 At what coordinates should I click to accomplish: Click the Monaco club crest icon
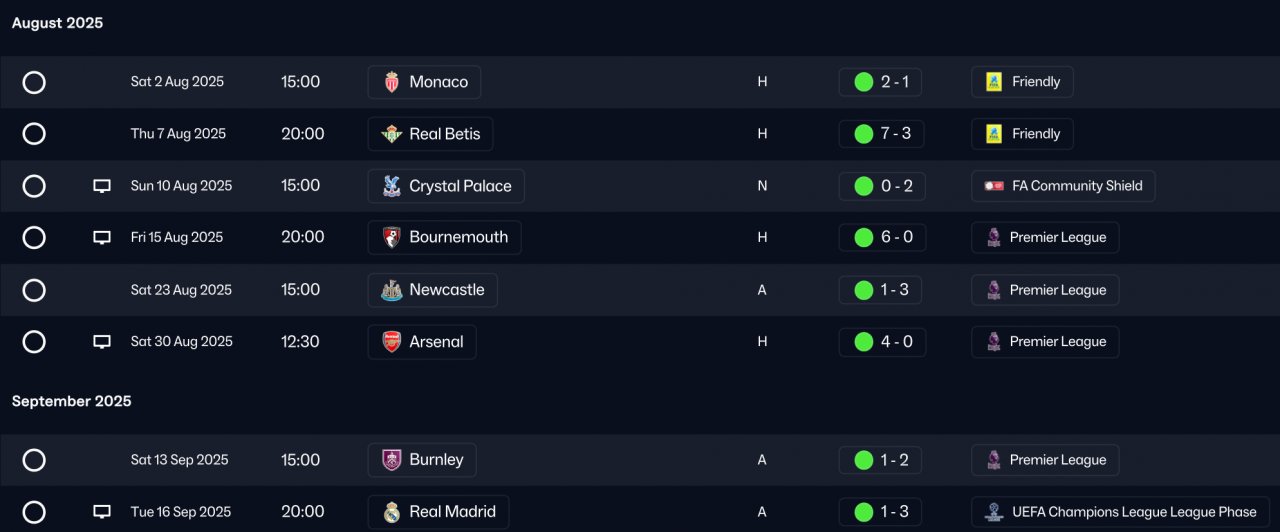pyautogui.click(x=392, y=82)
